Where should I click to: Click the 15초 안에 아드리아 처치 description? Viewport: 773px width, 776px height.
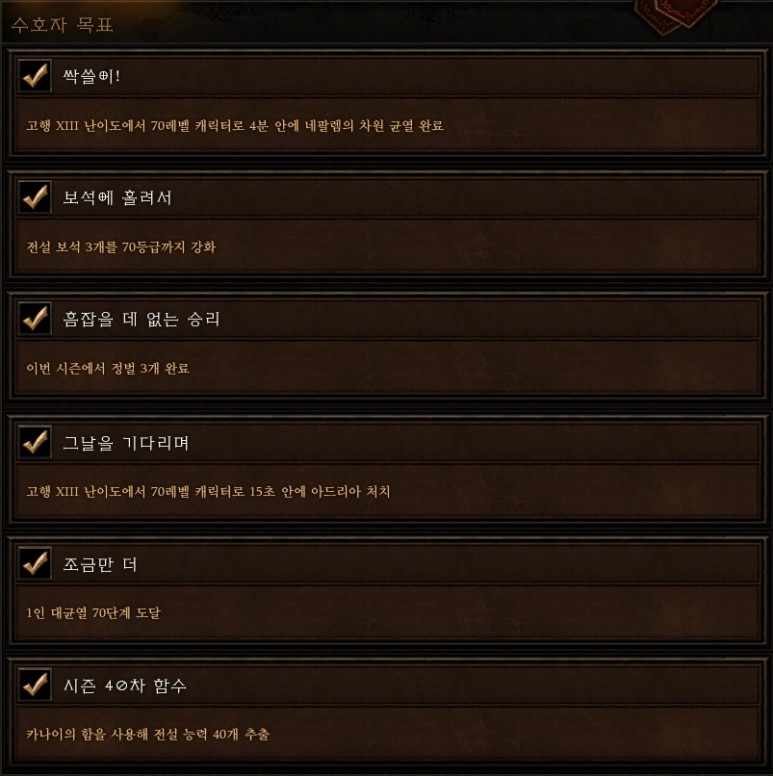click(x=208, y=491)
